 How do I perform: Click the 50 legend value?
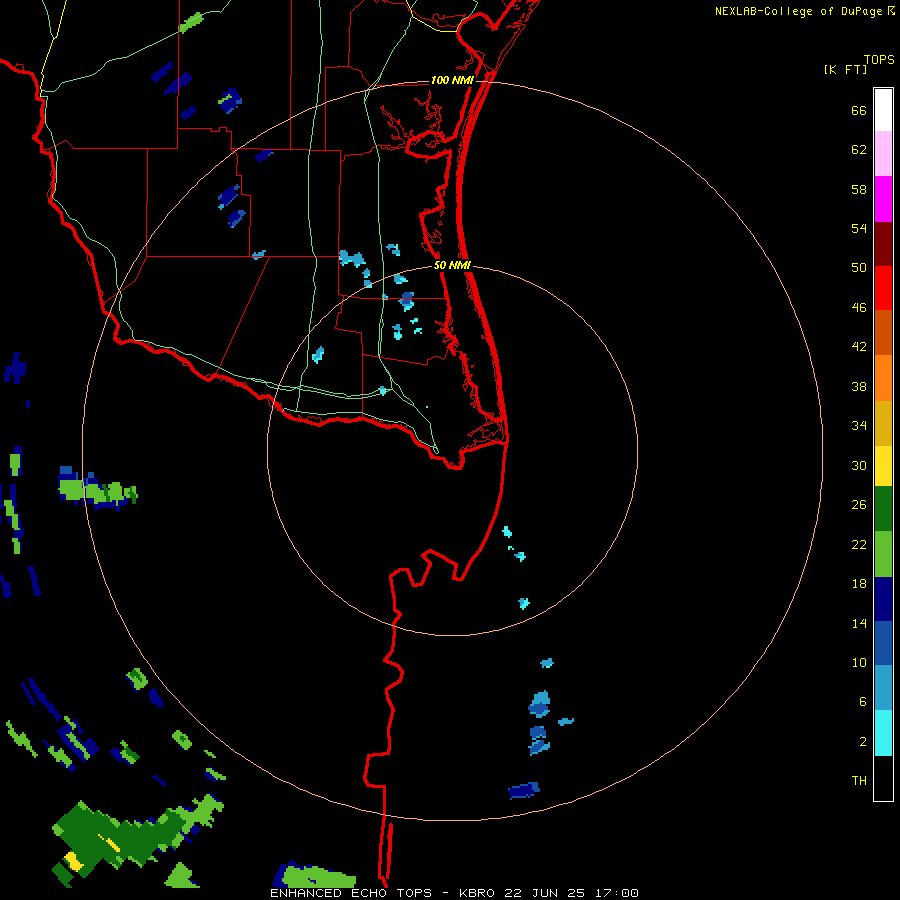tap(859, 268)
